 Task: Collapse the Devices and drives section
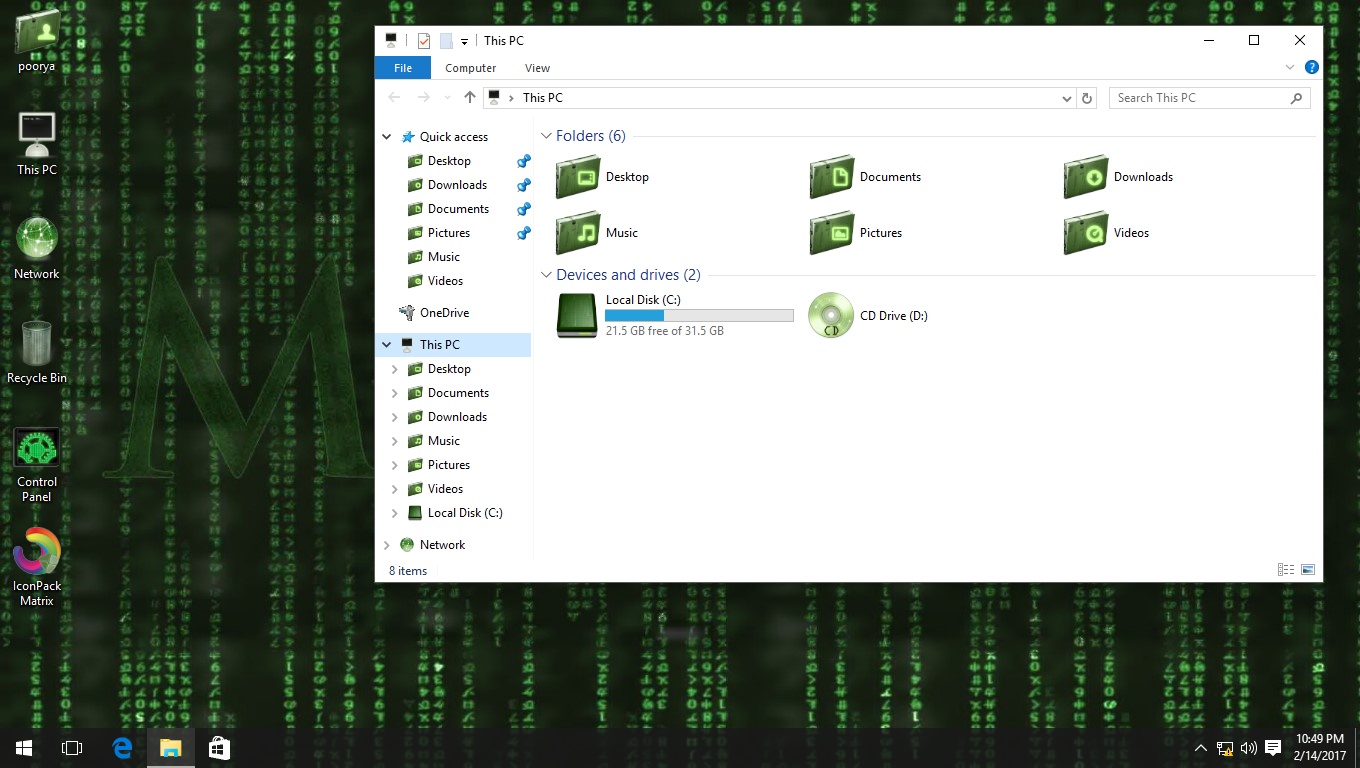pyautogui.click(x=547, y=274)
